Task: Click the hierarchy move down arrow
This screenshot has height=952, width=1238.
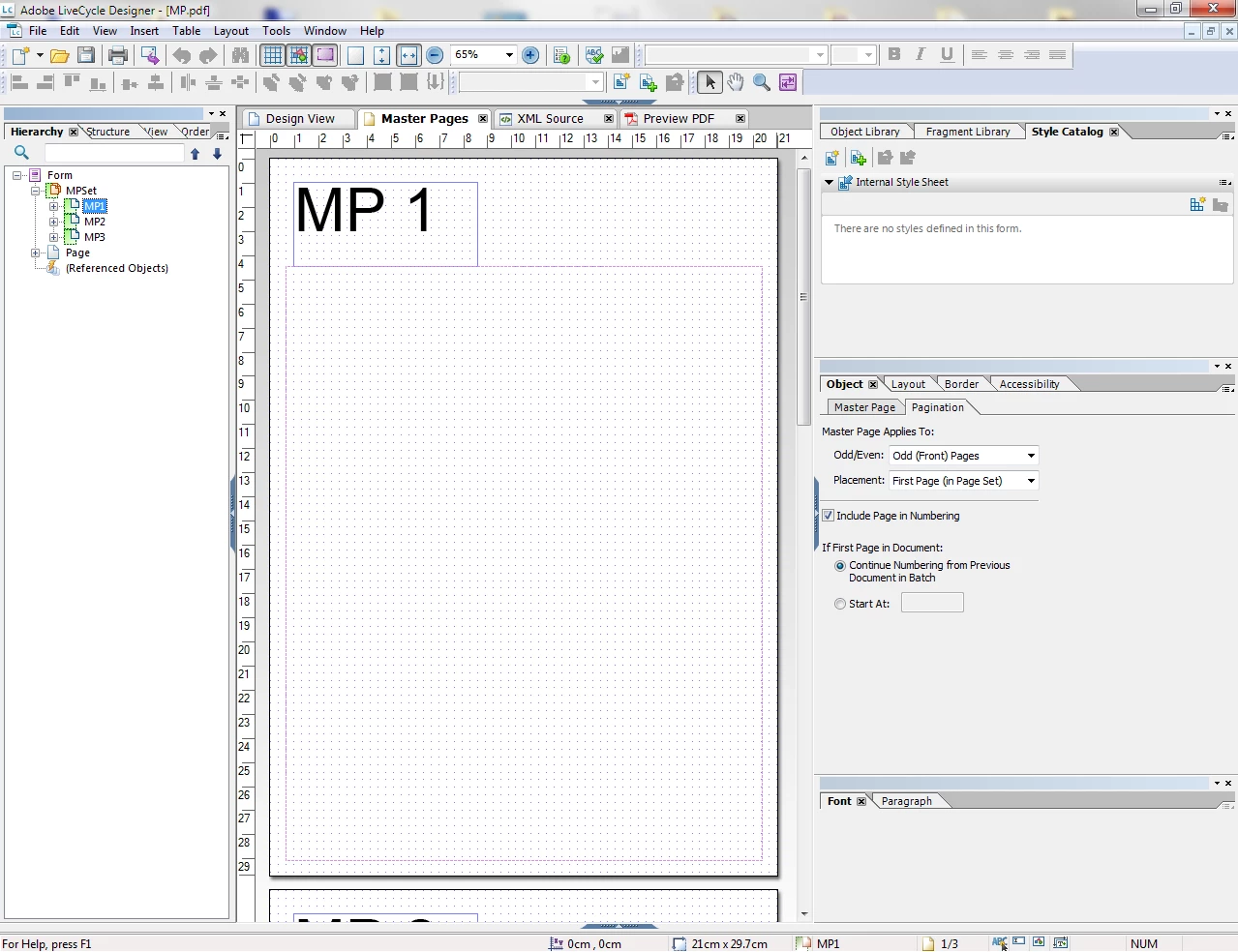Action: tap(217, 153)
